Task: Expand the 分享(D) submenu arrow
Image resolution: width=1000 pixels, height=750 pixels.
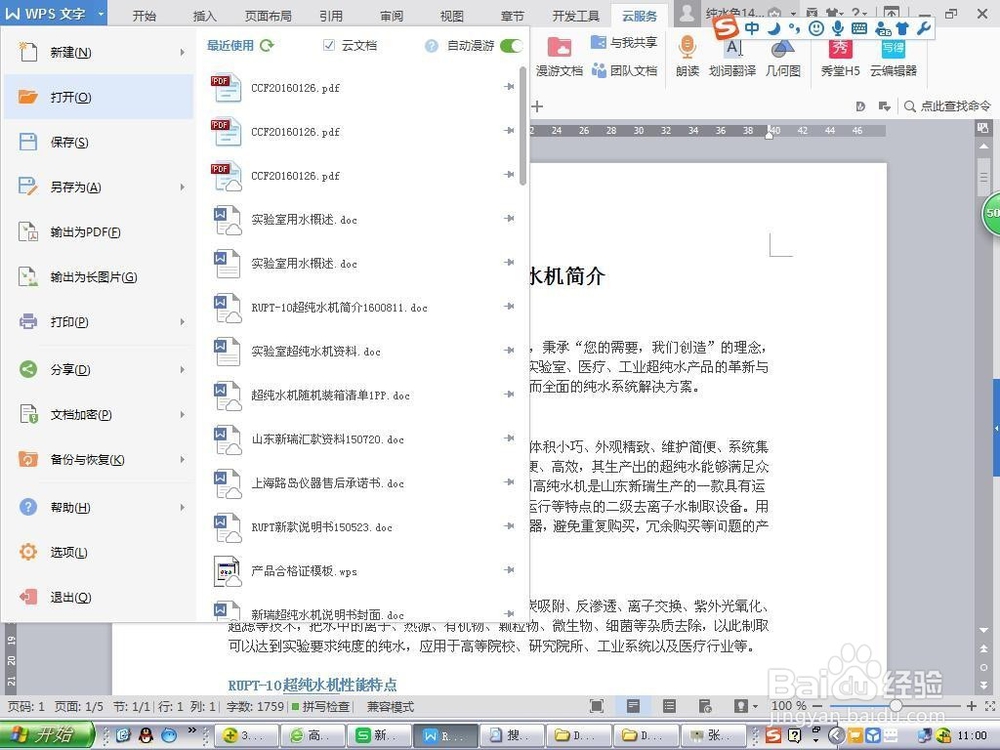Action: [x=182, y=370]
